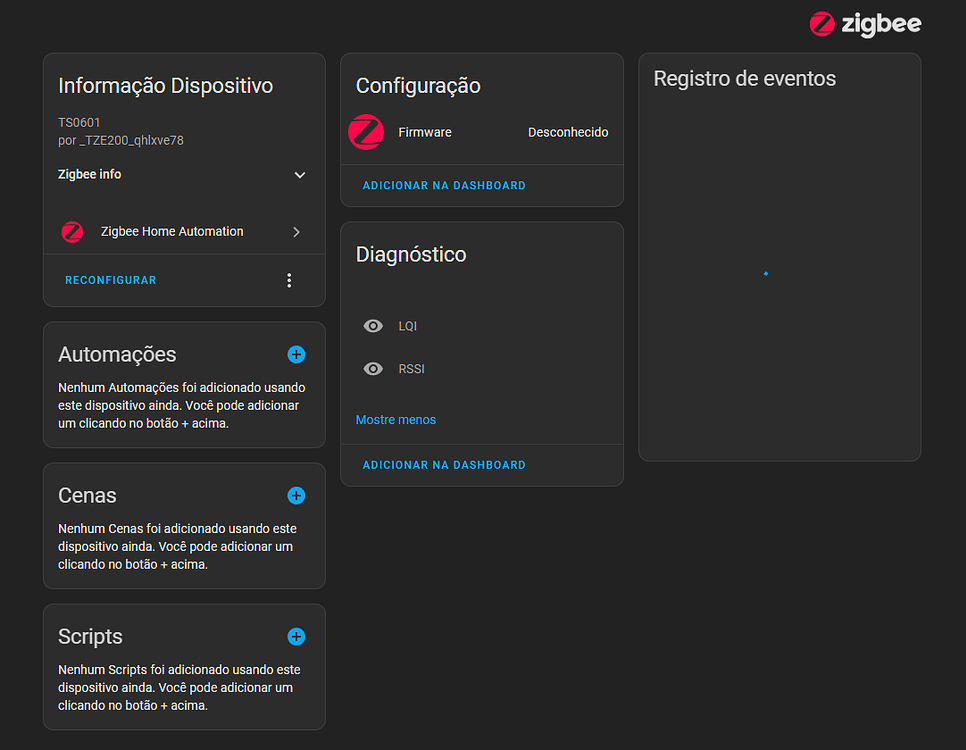Click the Firmware entity label

(424, 132)
